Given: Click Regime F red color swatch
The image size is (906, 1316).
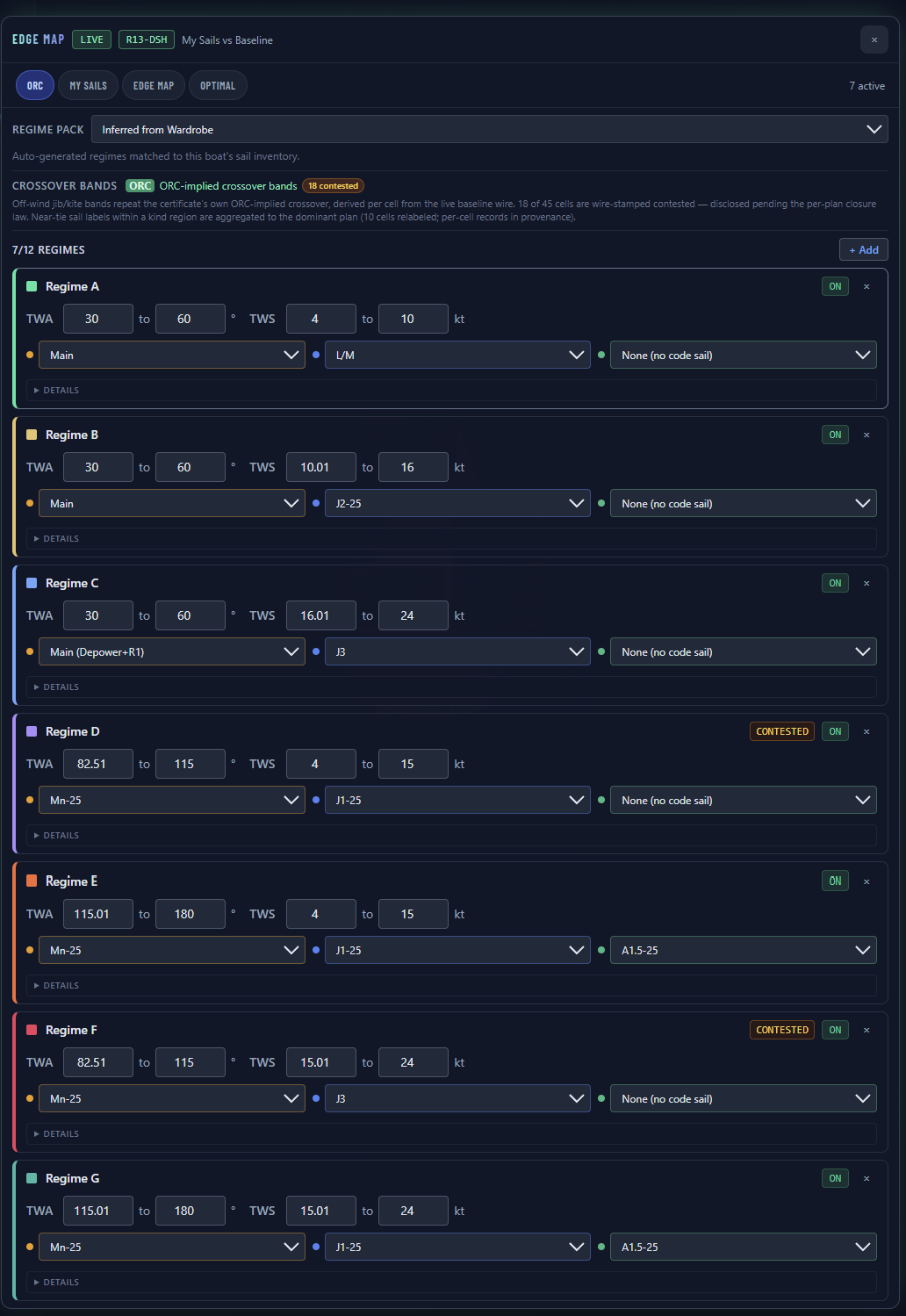Looking at the screenshot, I should point(32,1030).
